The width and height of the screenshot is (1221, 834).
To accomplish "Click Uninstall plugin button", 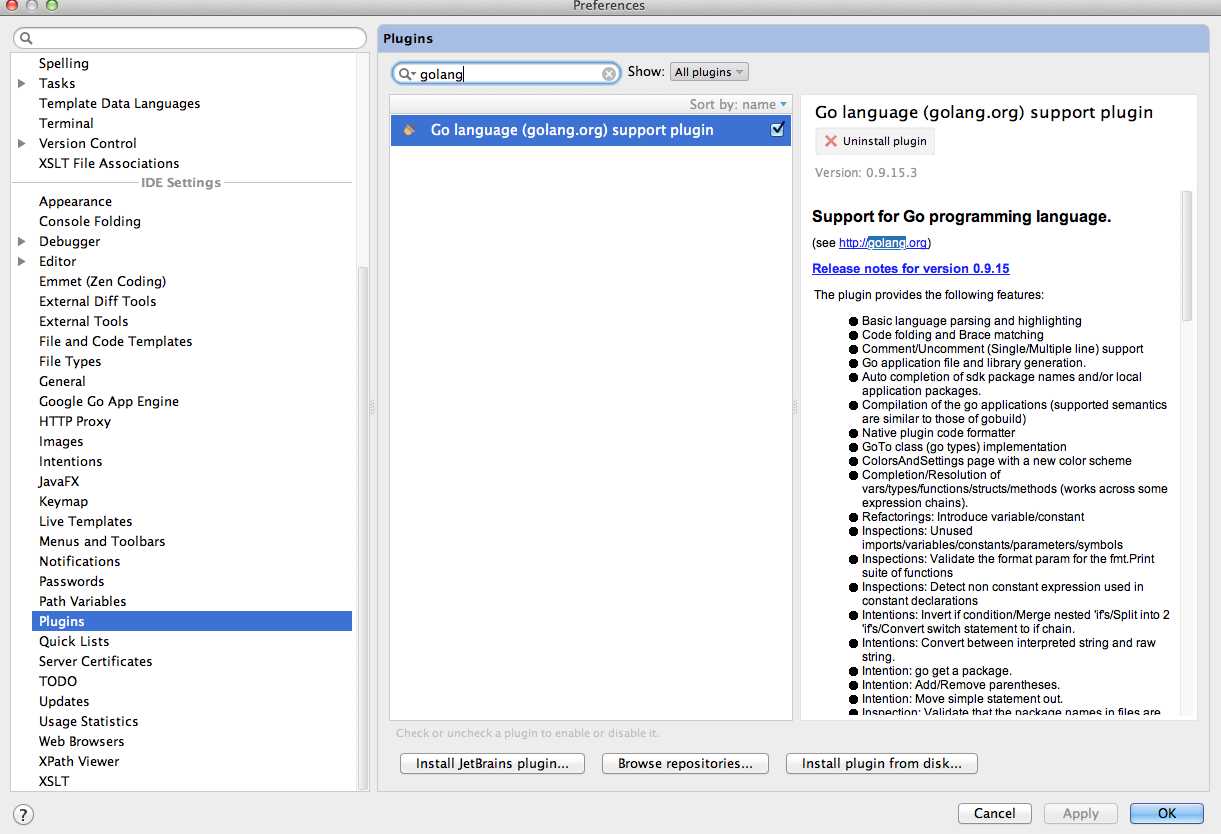I will click(875, 141).
